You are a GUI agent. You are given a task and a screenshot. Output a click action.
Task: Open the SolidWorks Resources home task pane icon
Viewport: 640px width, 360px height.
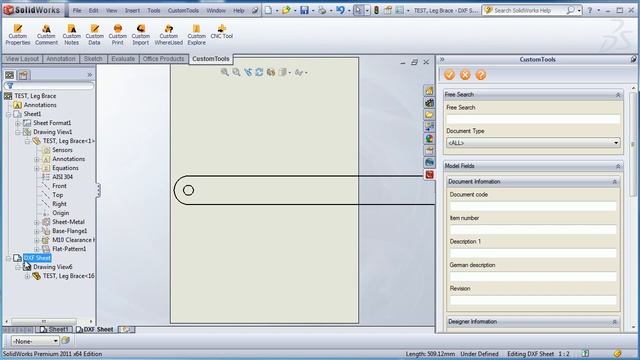tap(429, 91)
